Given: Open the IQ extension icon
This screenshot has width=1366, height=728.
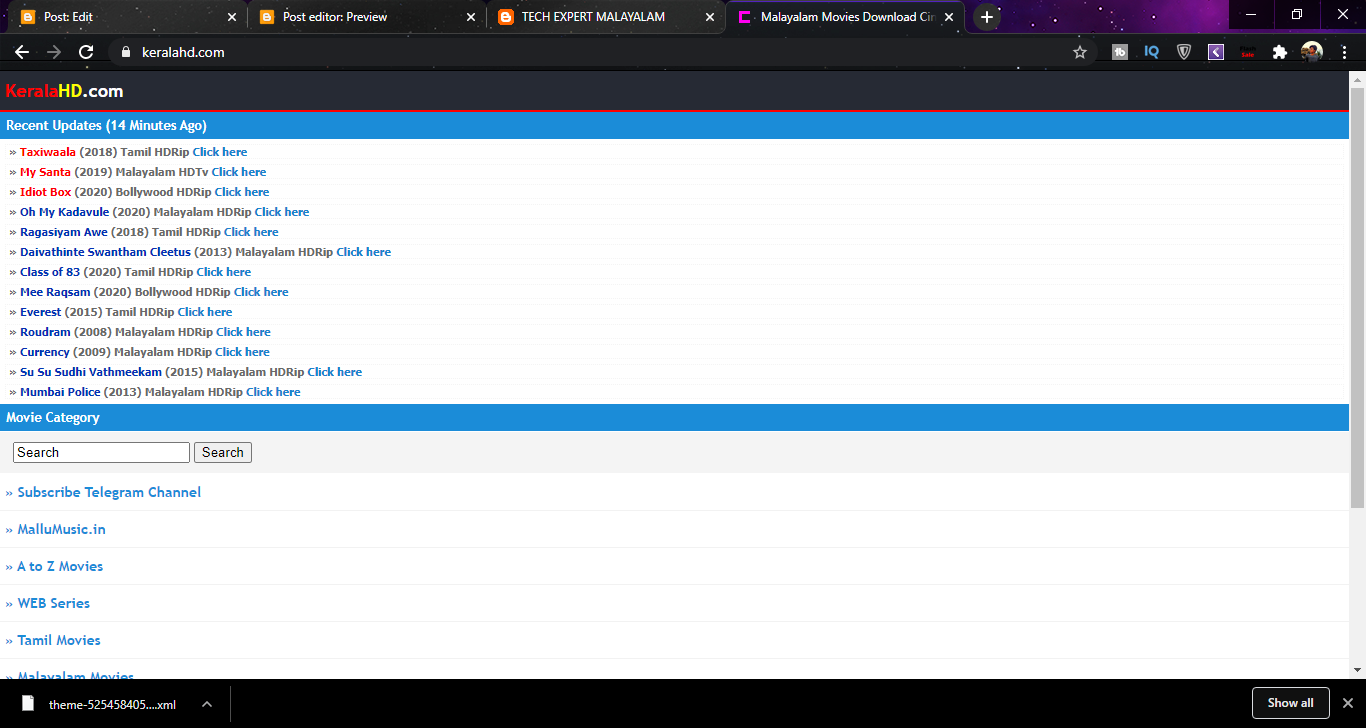Looking at the screenshot, I should (x=1152, y=52).
